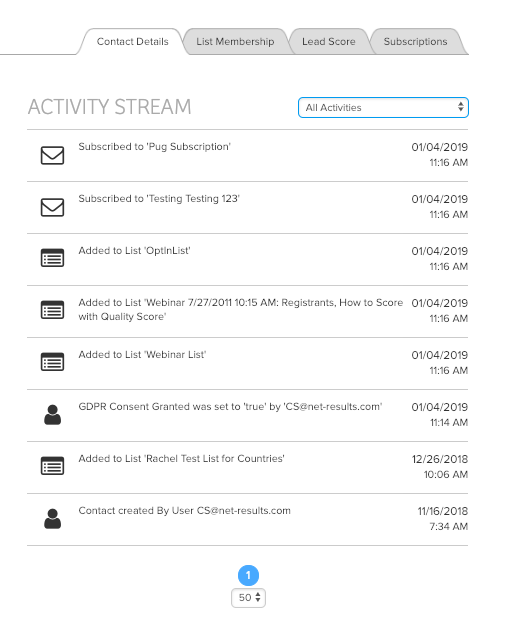Open the Lead Score tab
The width and height of the screenshot is (508, 627).
pyautogui.click(x=328, y=42)
